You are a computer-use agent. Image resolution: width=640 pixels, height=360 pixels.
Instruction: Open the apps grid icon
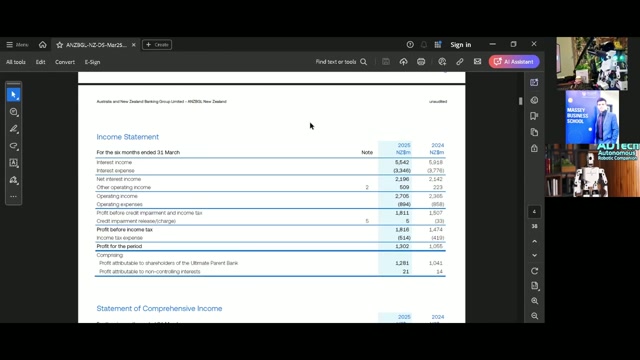438,44
